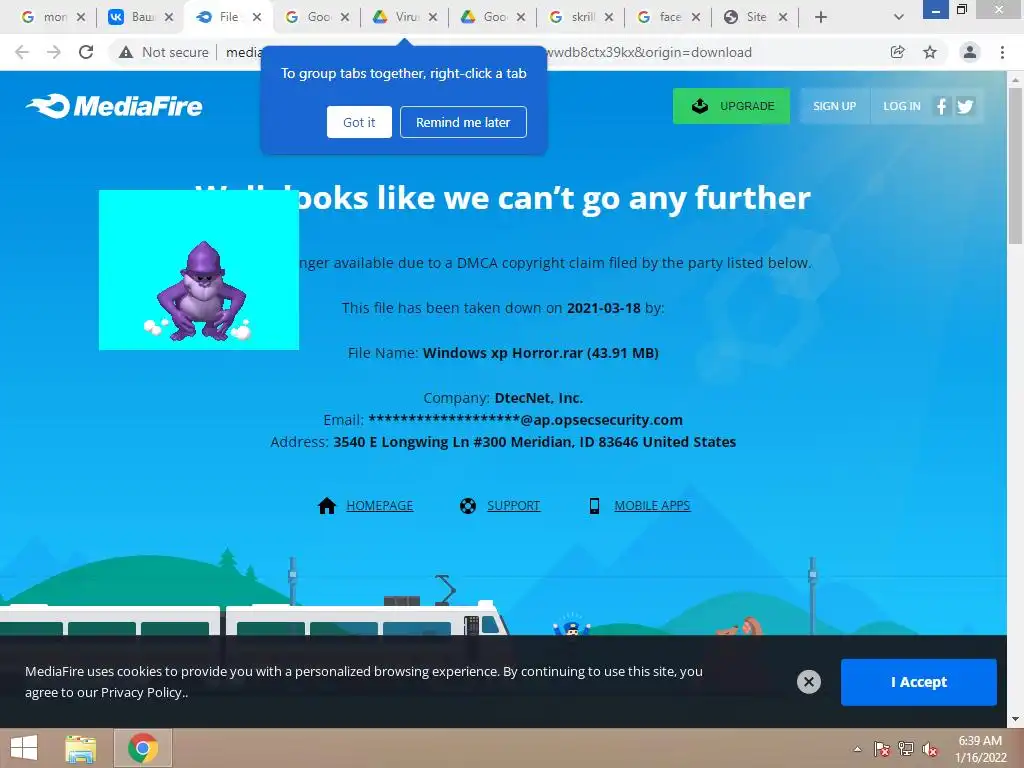The image size is (1024, 768).
Task: Click the browser back arrow
Action: click(22, 52)
